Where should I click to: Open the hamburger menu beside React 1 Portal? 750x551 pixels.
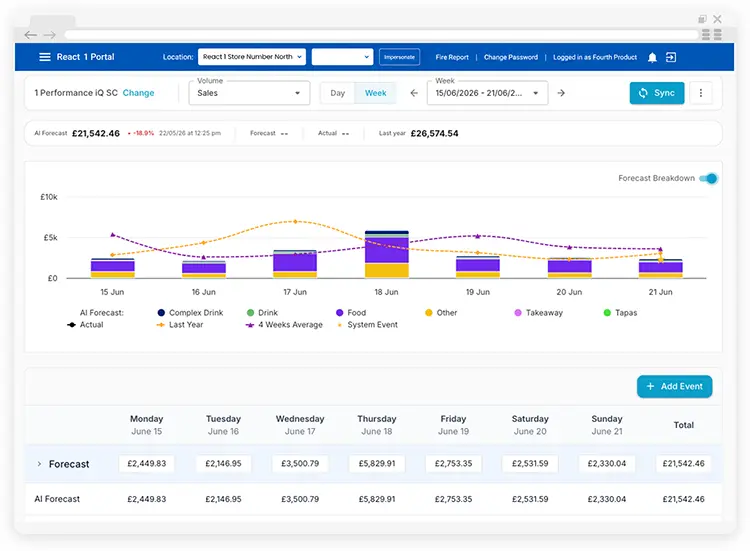click(44, 57)
